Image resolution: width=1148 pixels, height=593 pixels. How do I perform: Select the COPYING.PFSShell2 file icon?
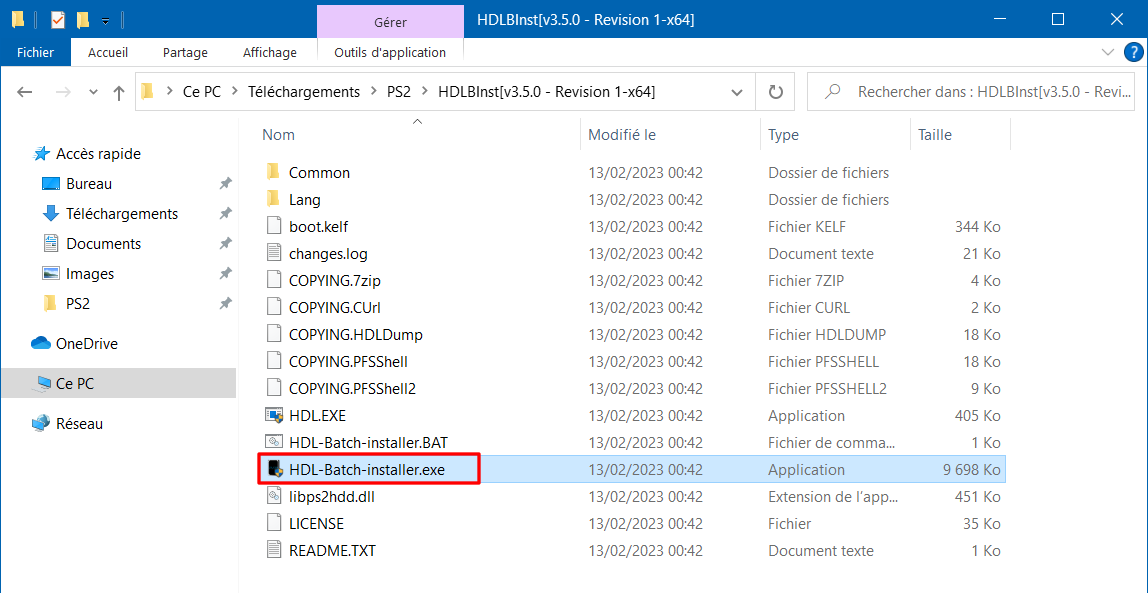(x=274, y=389)
